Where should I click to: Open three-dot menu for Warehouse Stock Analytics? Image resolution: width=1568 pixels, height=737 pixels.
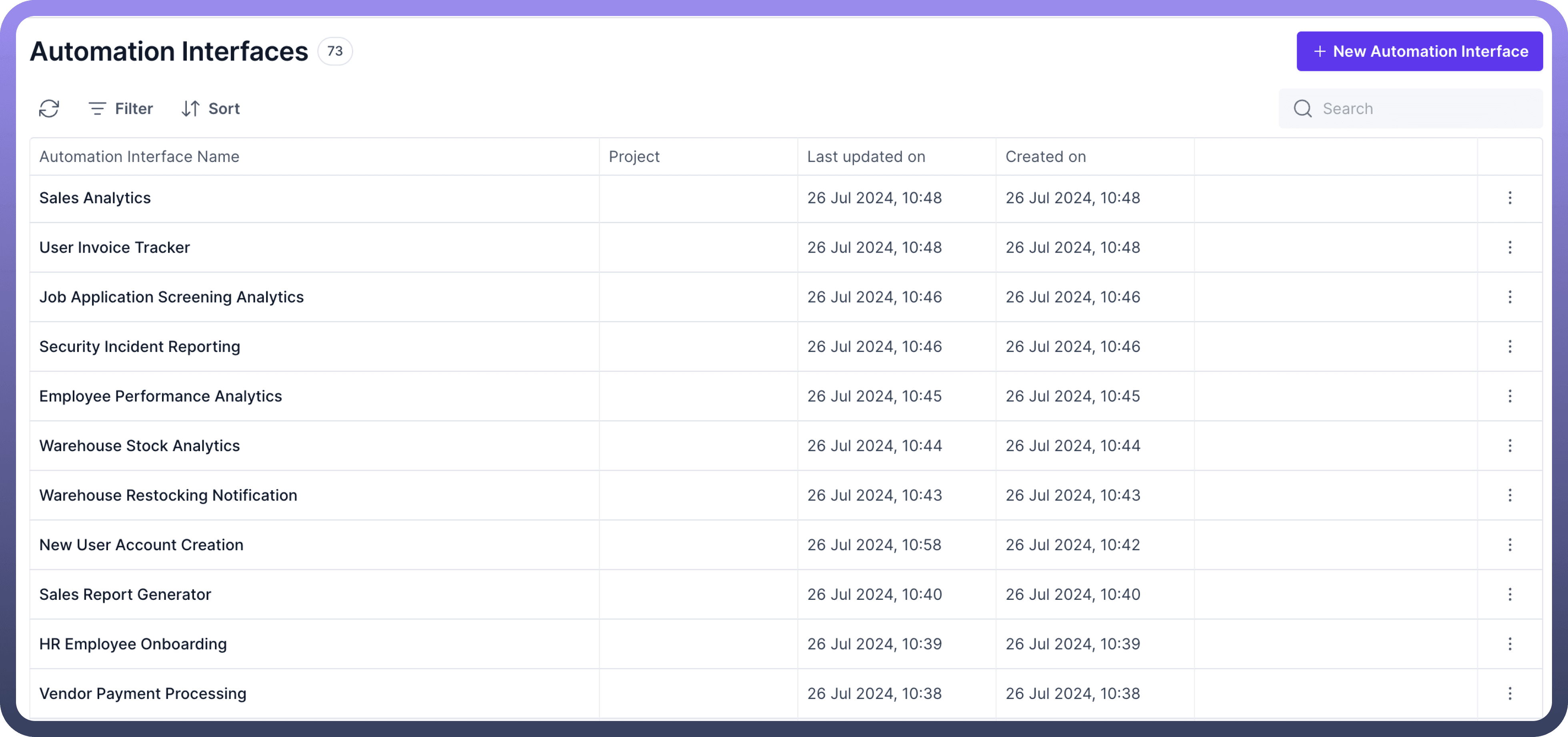tap(1510, 446)
